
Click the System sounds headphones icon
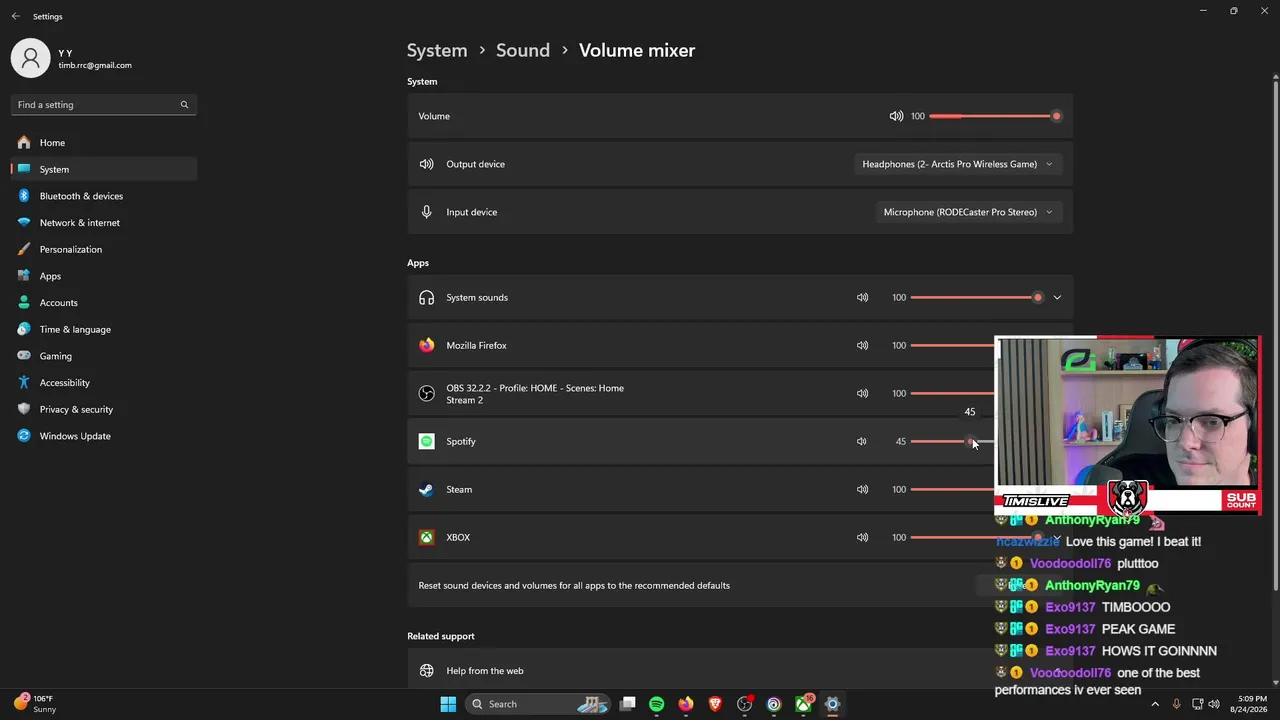(x=427, y=297)
